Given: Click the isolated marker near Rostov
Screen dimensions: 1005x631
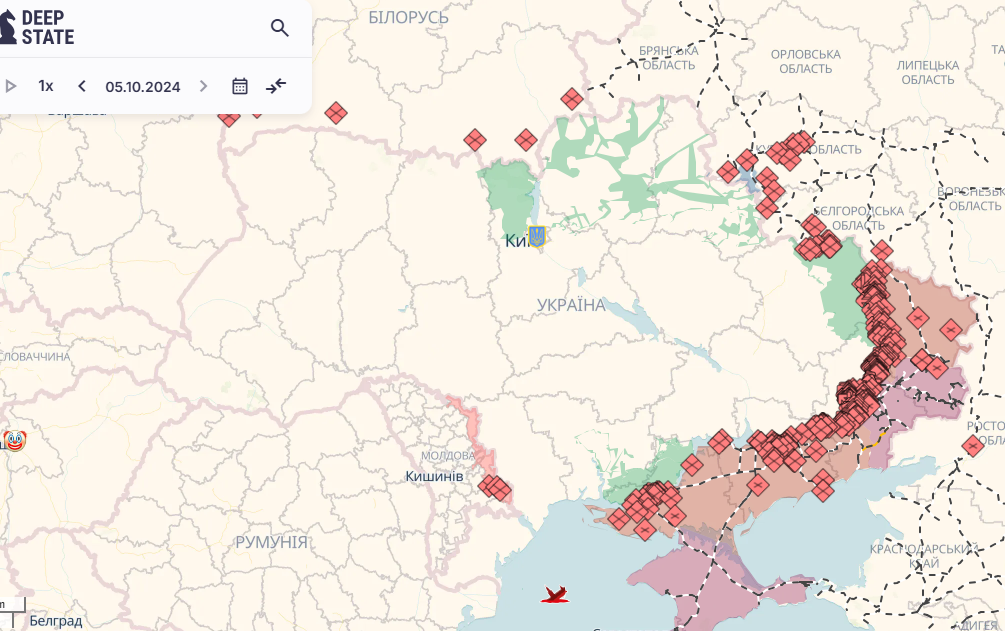Looking at the screenshot, I should point(973,446).
